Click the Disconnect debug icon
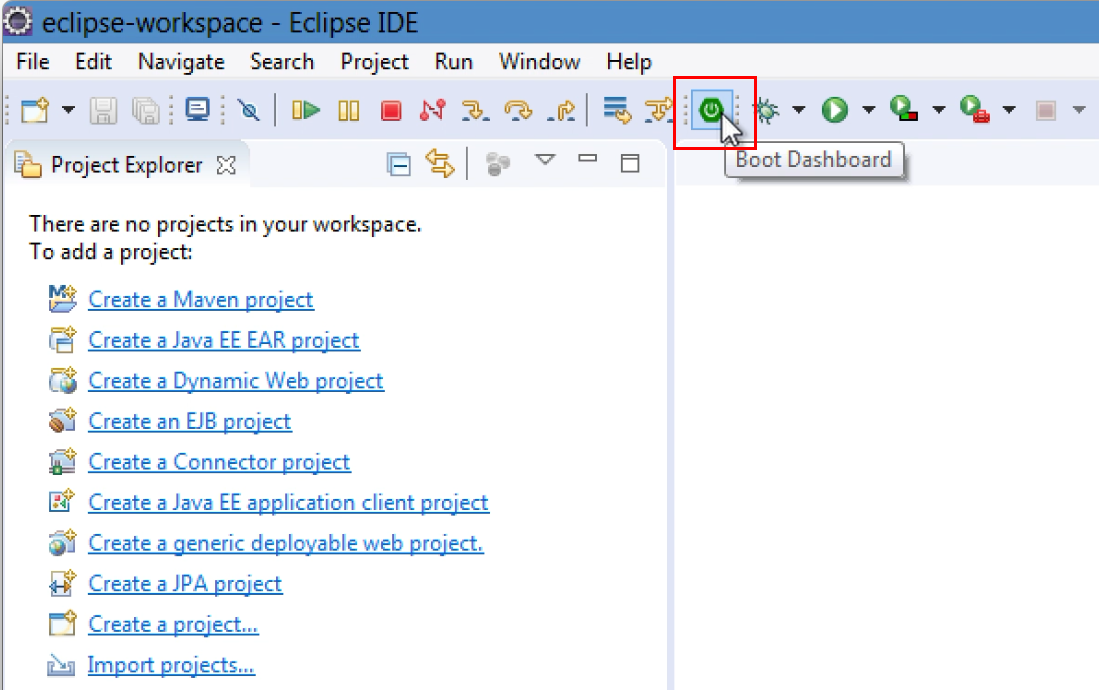The height and width of the screenshot is (690, 1099). point(432,111)
